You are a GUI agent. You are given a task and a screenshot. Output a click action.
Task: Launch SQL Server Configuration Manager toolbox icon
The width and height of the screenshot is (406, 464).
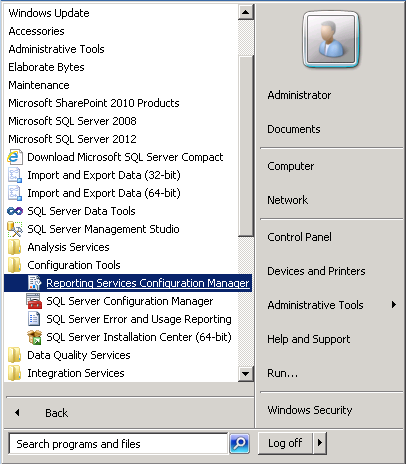coord(34,301)
